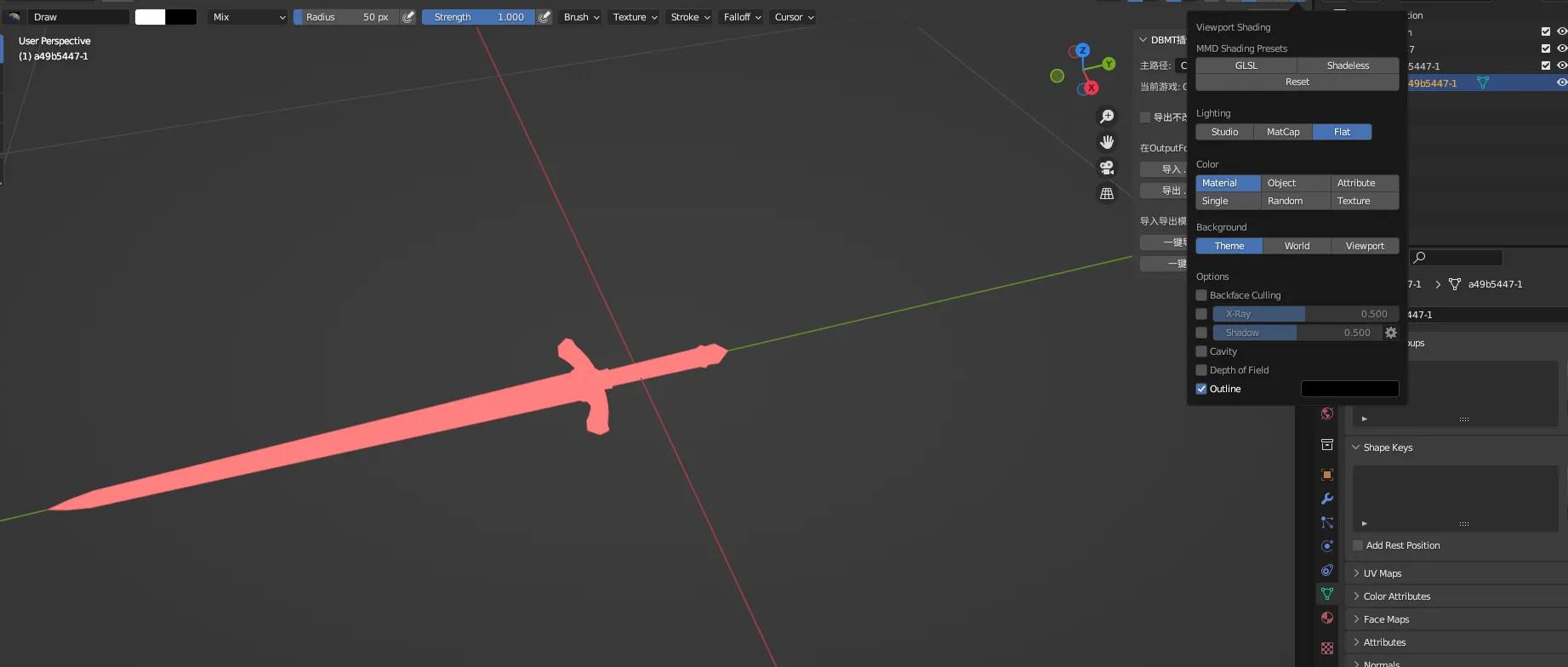
Task: Enable the Cavity checkbox
Action: (x=1201, y=351)
